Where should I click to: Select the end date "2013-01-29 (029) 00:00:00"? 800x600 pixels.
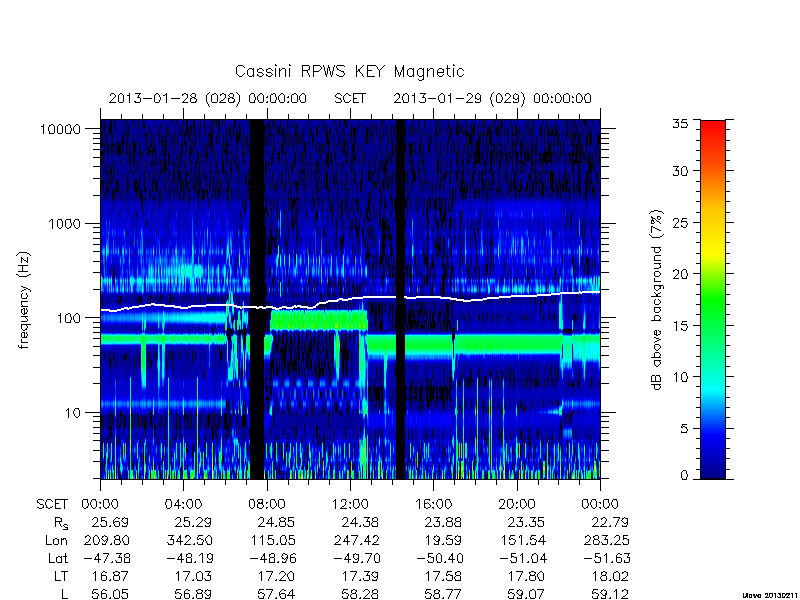pos(492,98)
